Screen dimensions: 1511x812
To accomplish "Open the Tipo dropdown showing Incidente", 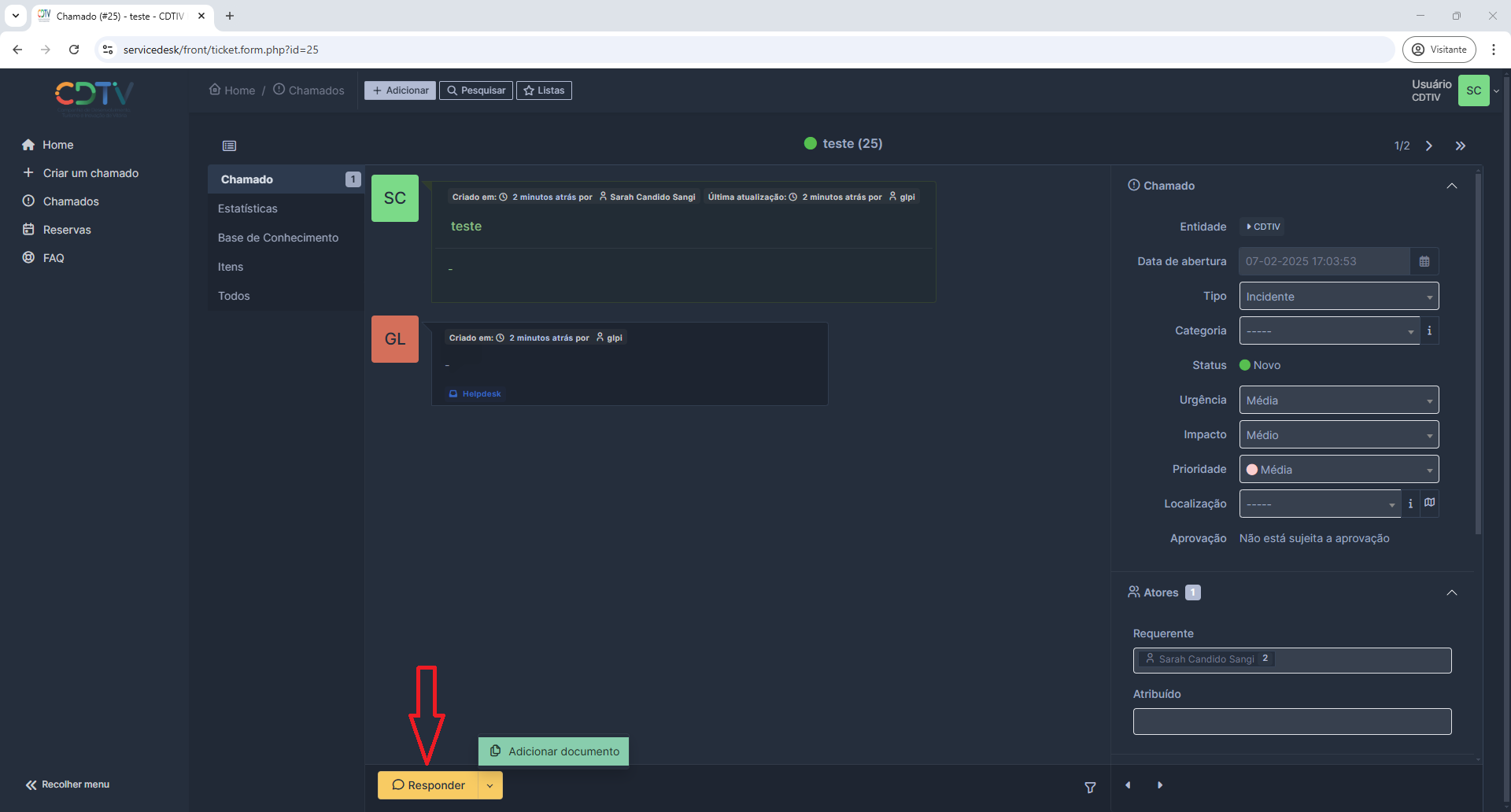I will (1339, 297).
